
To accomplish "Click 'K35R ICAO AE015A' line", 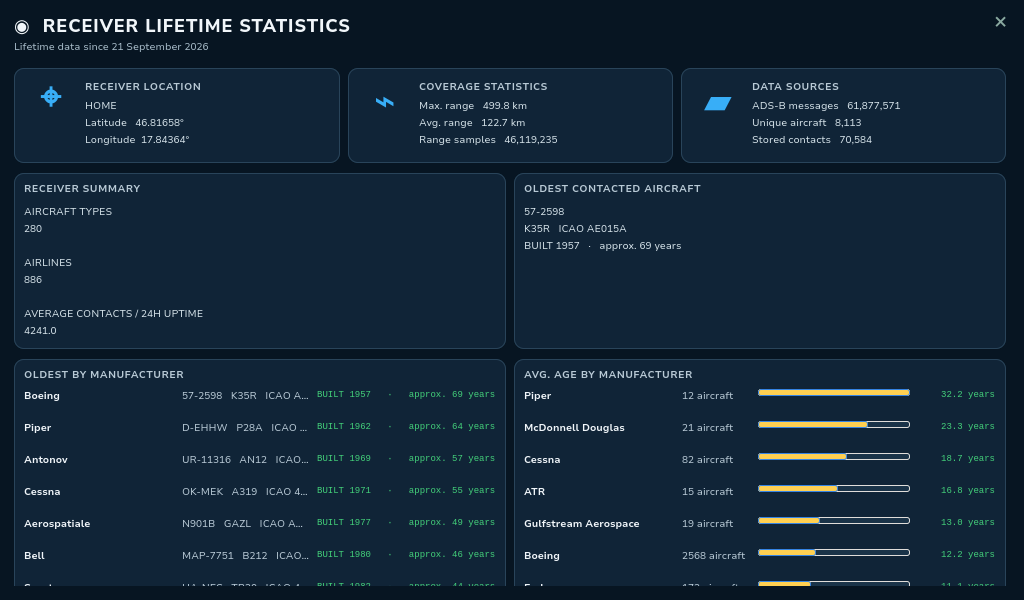I will point(575,229).
